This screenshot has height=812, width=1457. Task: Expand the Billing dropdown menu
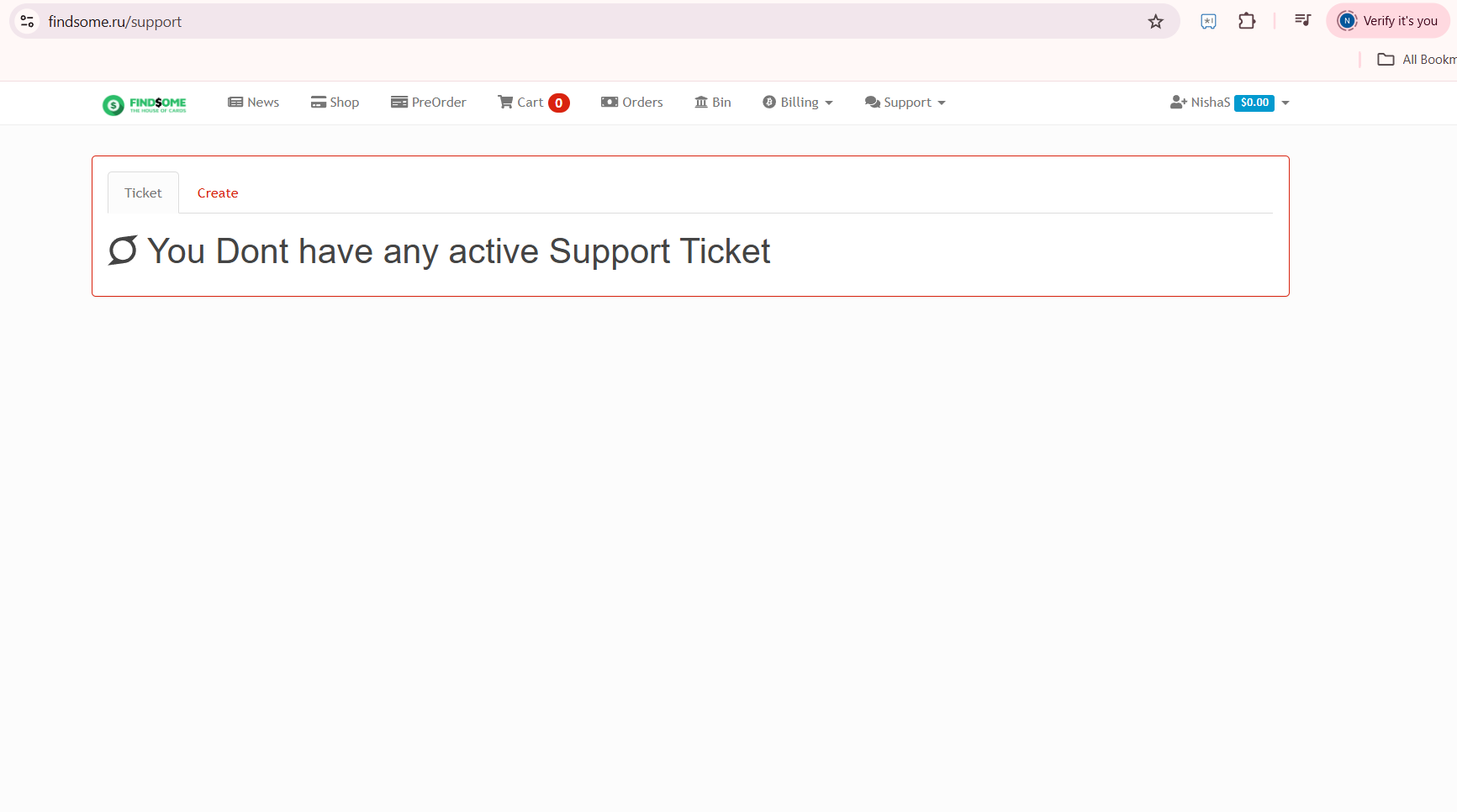[x=798, y=103]
